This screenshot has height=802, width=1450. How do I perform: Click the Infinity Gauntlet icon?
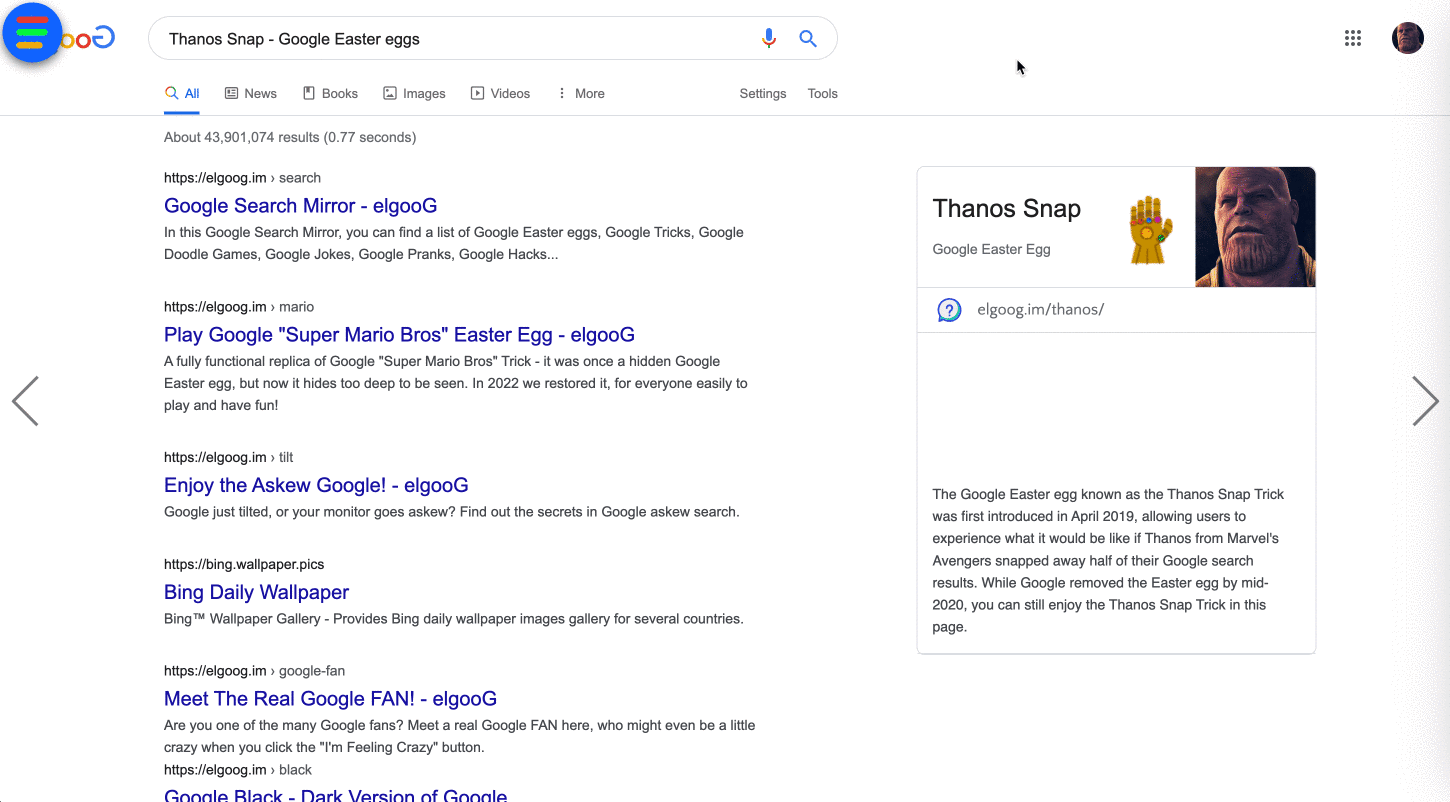pos(1150,231)
